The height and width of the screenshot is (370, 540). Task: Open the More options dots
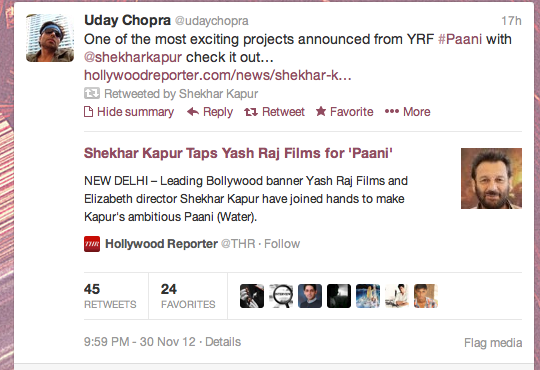pos(392,112)
